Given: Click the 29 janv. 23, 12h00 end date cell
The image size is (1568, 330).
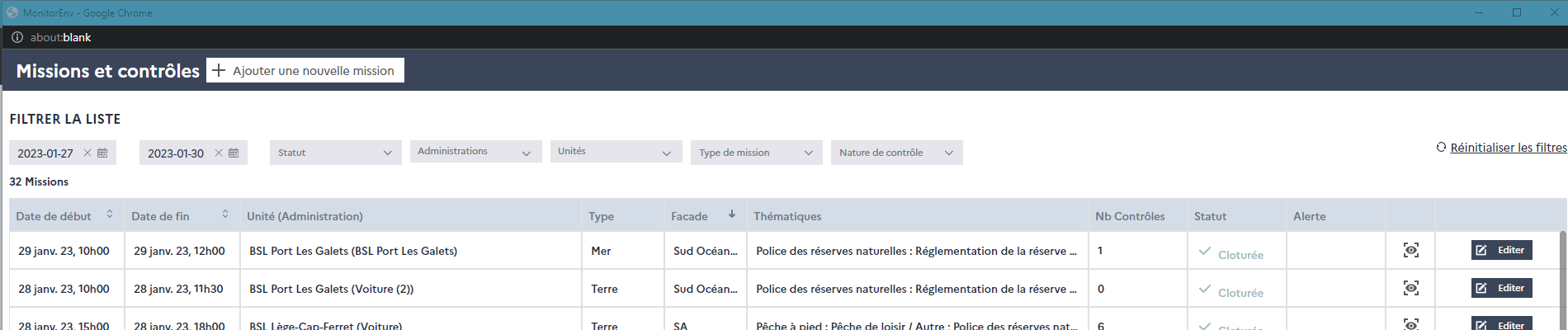Looking at the screenshot, I should 182,251.
